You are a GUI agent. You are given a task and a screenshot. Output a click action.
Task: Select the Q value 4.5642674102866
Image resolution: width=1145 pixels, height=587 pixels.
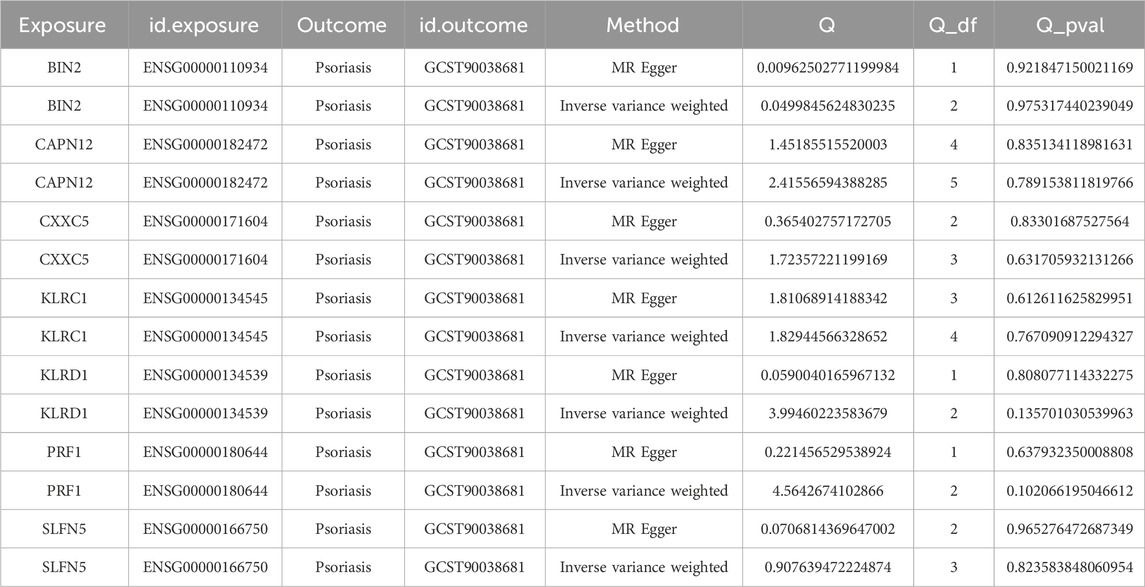click(x=826, y=491)
